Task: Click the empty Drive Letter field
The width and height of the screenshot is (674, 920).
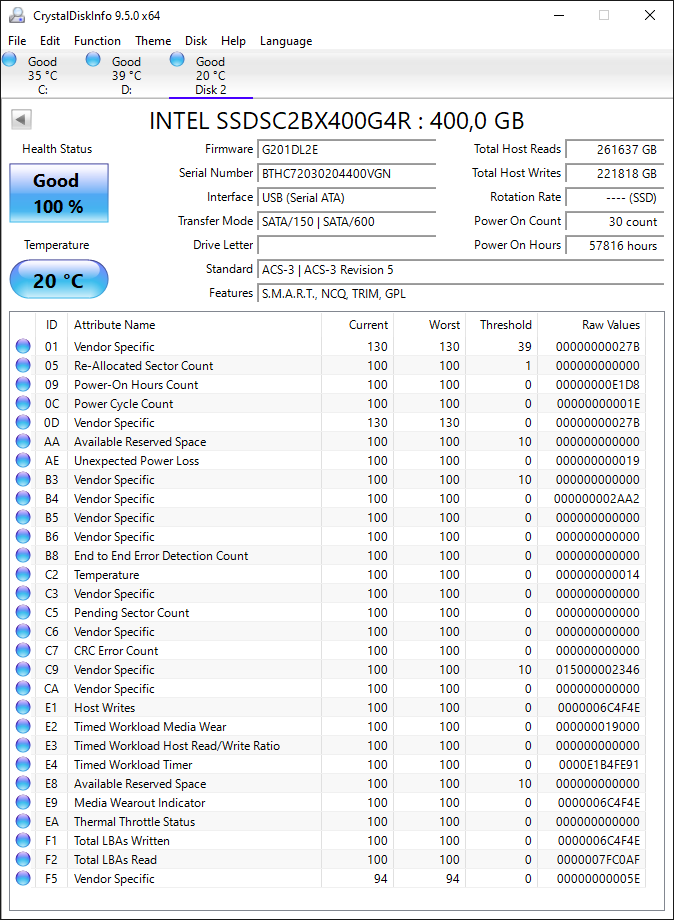Action: pos(347,245)
